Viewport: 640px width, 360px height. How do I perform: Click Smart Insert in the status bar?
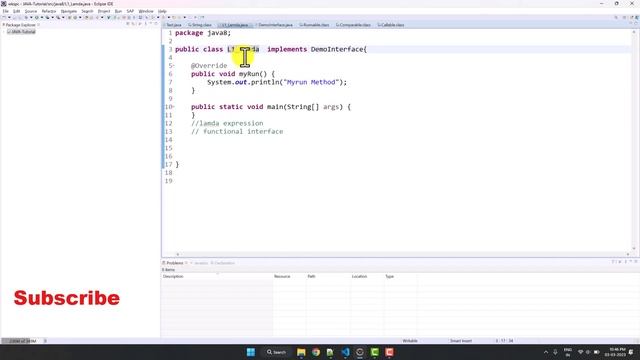461,341
